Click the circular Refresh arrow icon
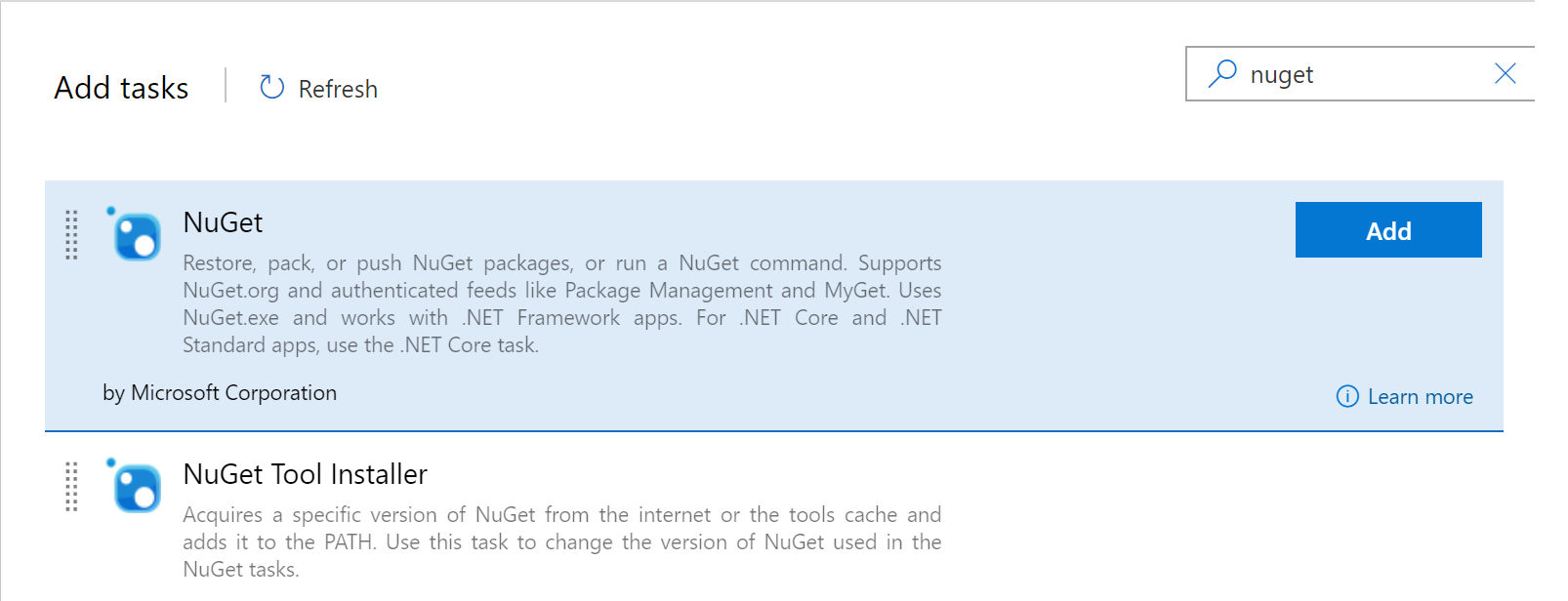This screenshot has width=1568, height=601. point(271,88)
